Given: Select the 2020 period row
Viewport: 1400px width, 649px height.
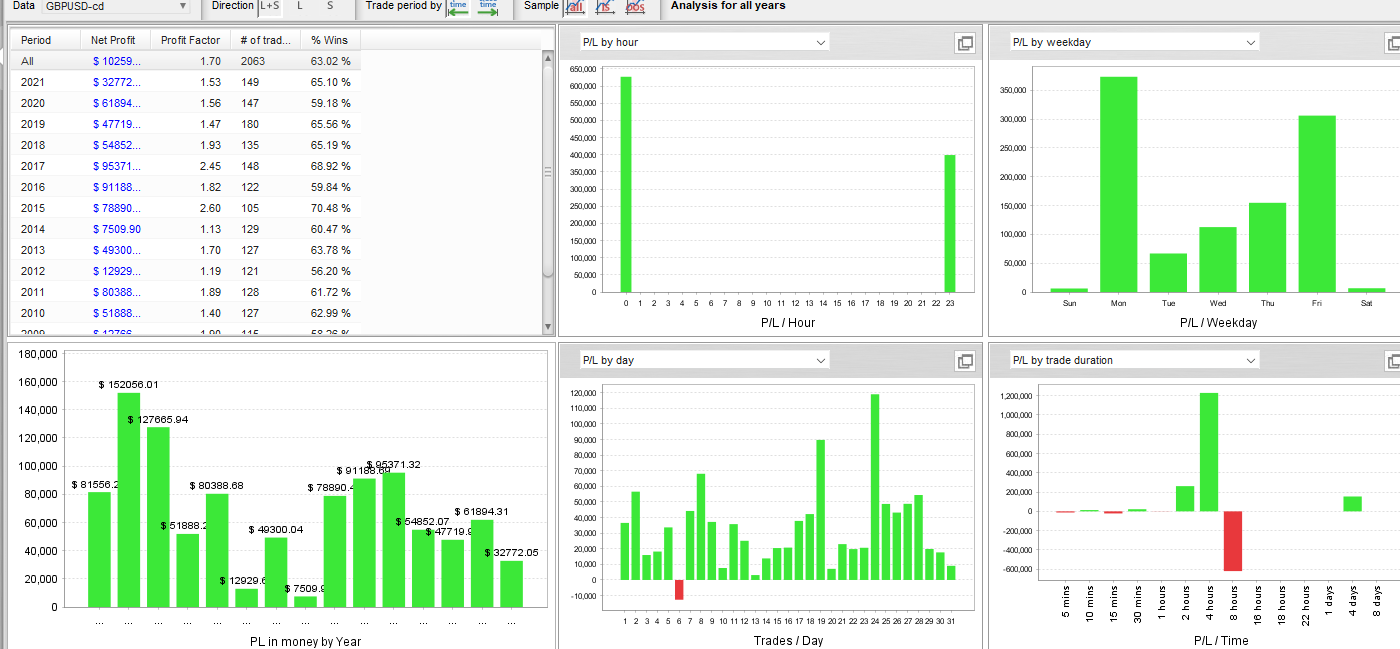Looking at the screenshot, I should [186, 103].
